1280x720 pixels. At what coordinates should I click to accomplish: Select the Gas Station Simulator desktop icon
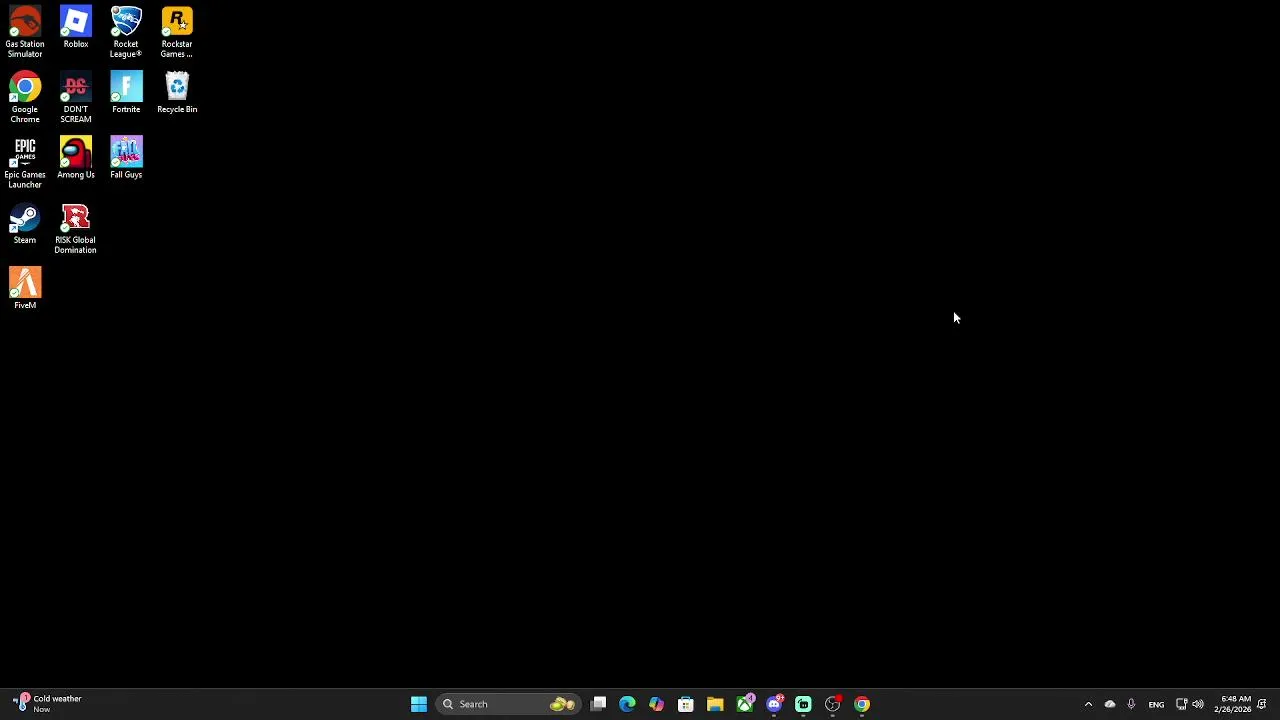[25, 32]
